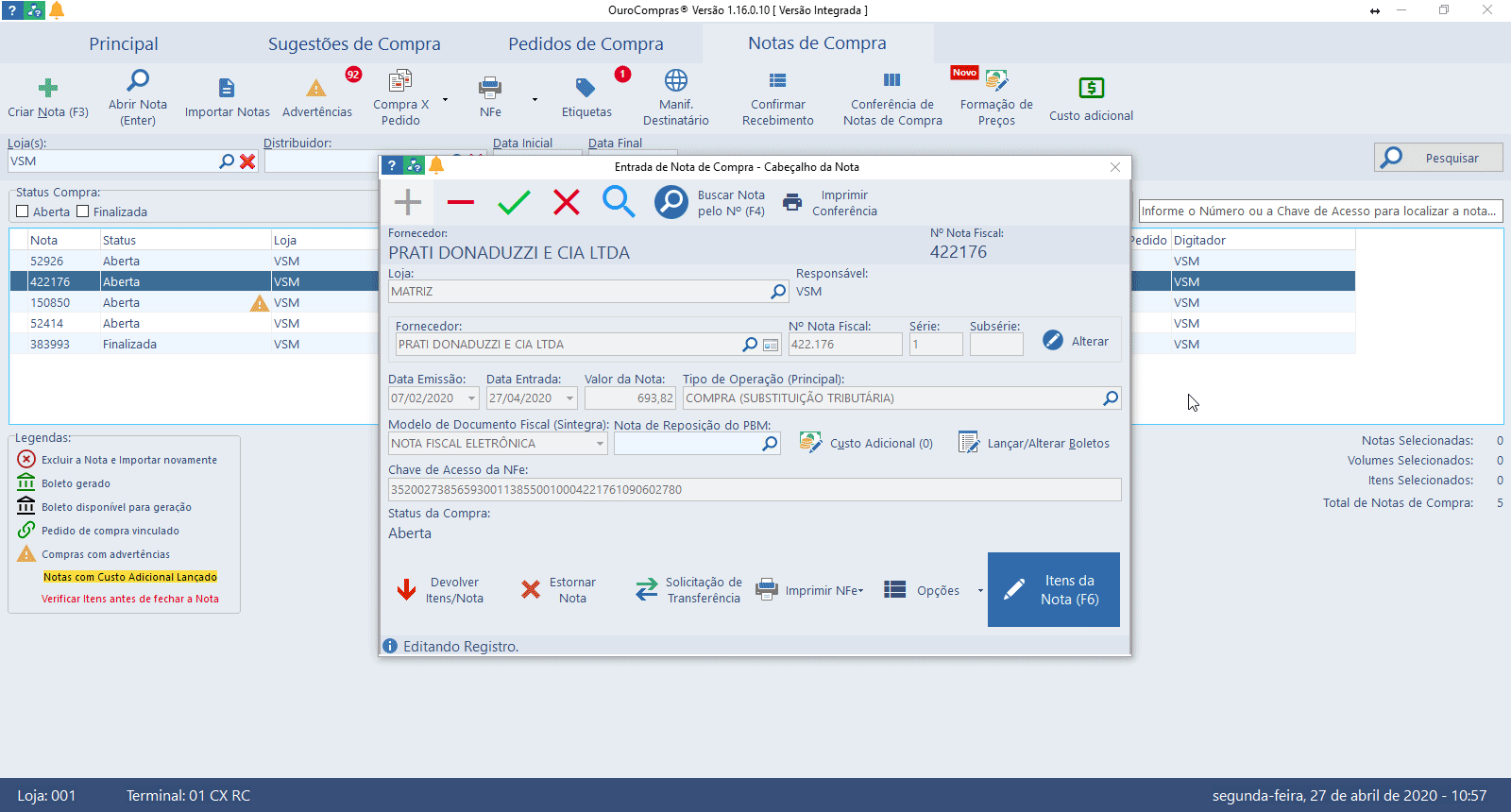Click the Chave de Acesso da NFe field
This screenshot has width=1511, height=812.
754,490
